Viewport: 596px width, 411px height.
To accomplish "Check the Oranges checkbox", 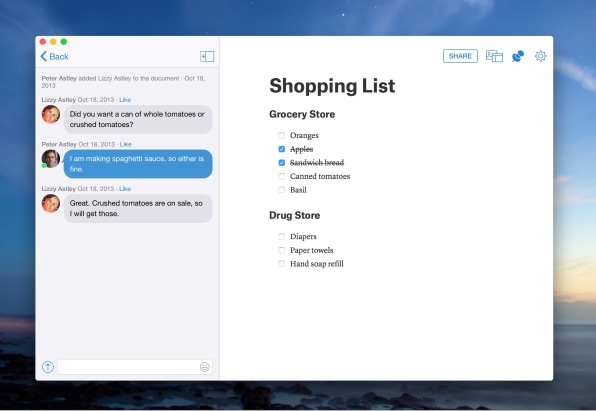I will [x=282, y=135].
